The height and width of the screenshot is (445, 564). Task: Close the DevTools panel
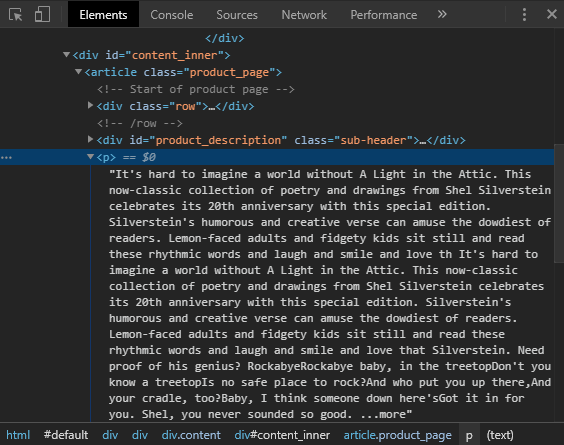coord(551,14)
